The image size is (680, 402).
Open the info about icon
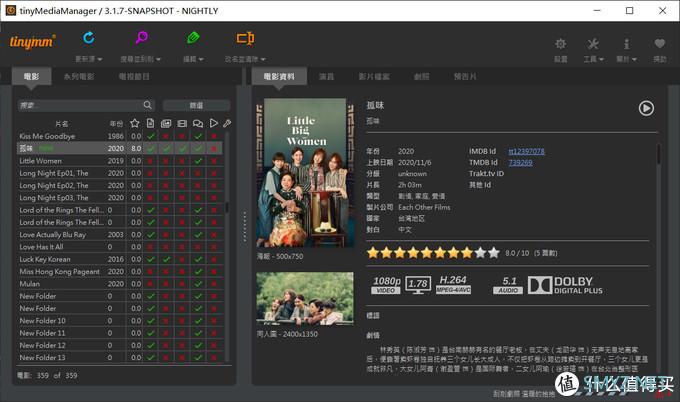pyautogui.click(x=626, y=44)
